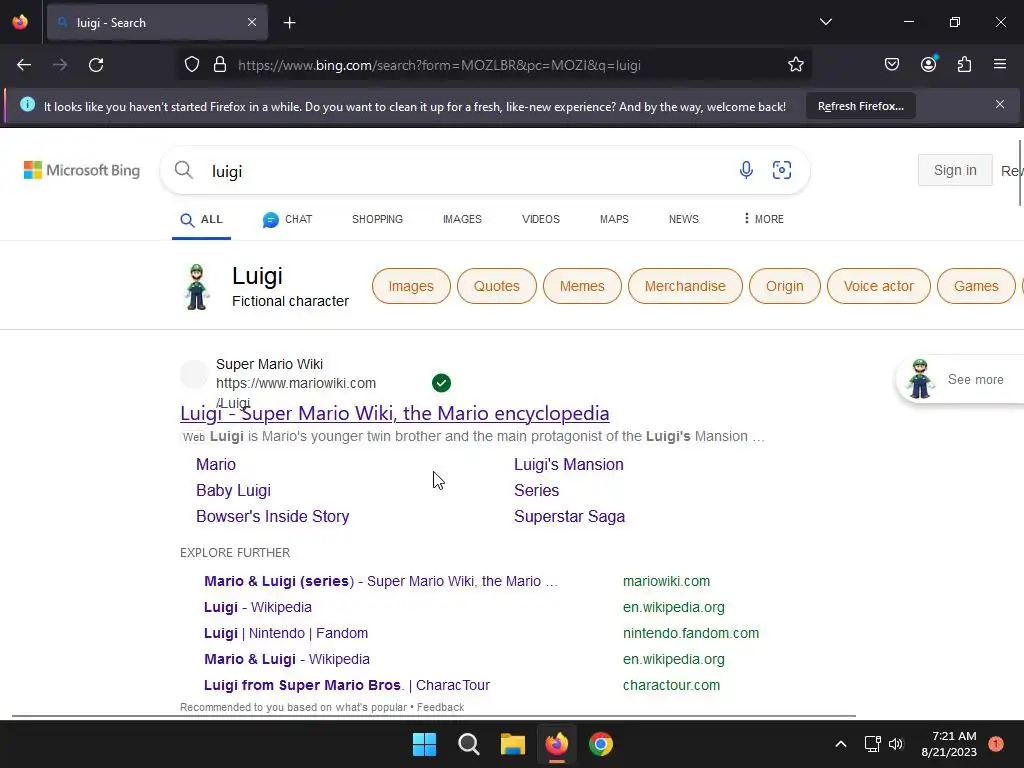
Task: Select the ALL results tab
Action: click(x=201, y=220)
